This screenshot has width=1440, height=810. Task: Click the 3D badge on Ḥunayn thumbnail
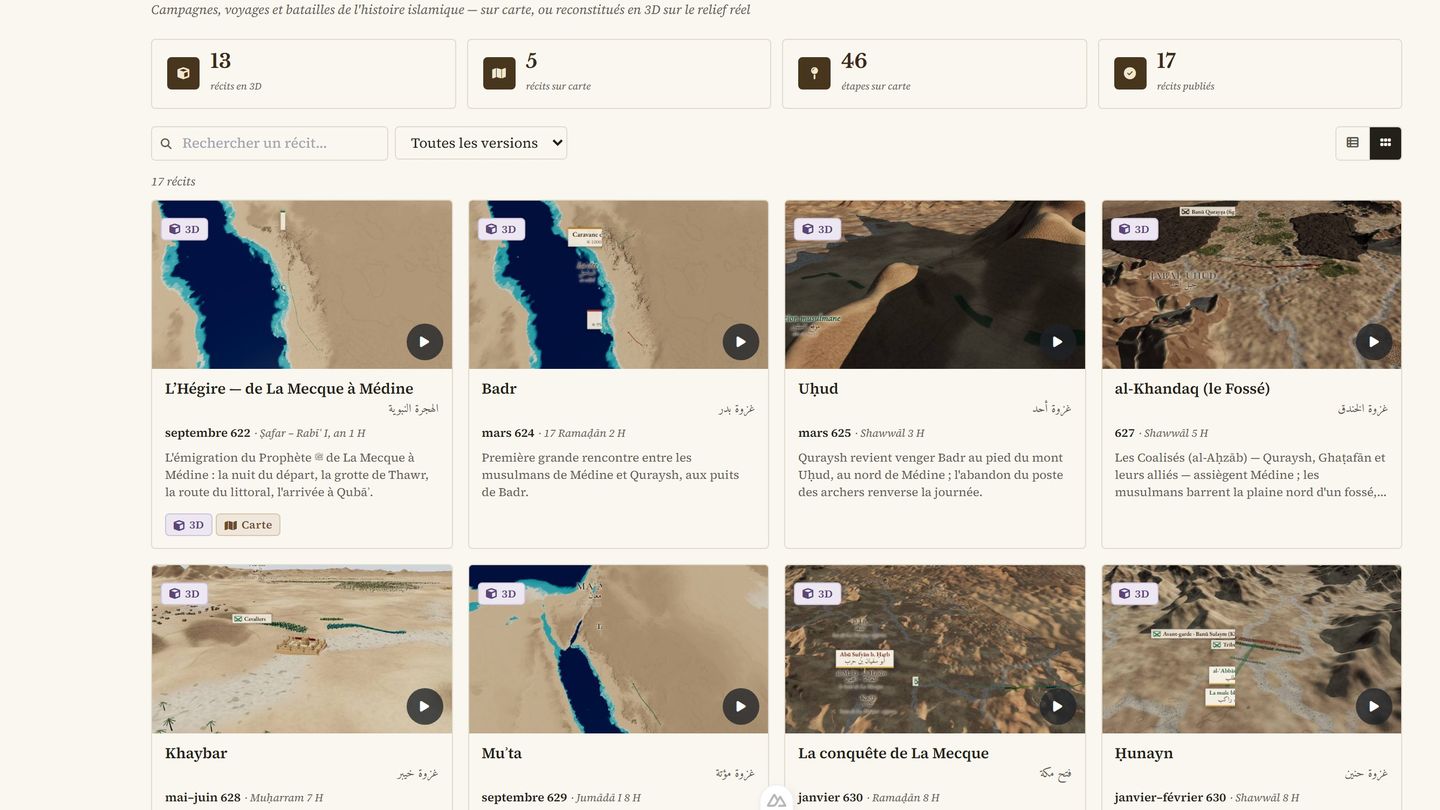tap(1134, 594)
